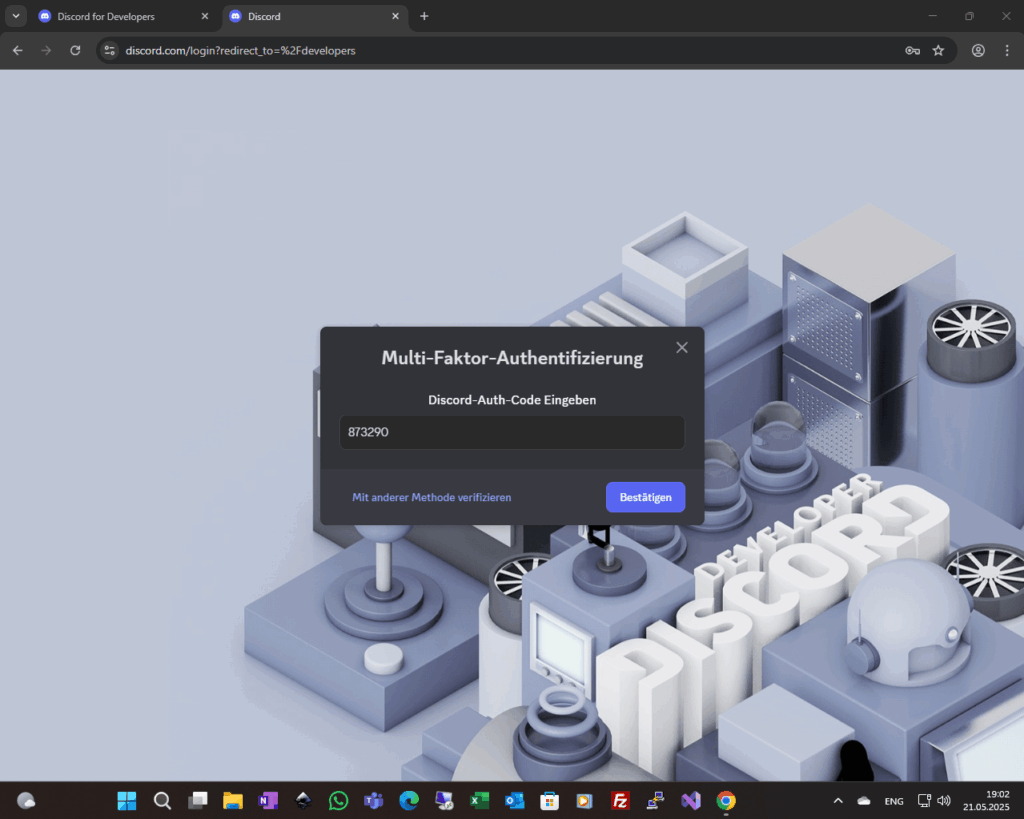Open the tab search dropdown arrow

tap(16, 16)
